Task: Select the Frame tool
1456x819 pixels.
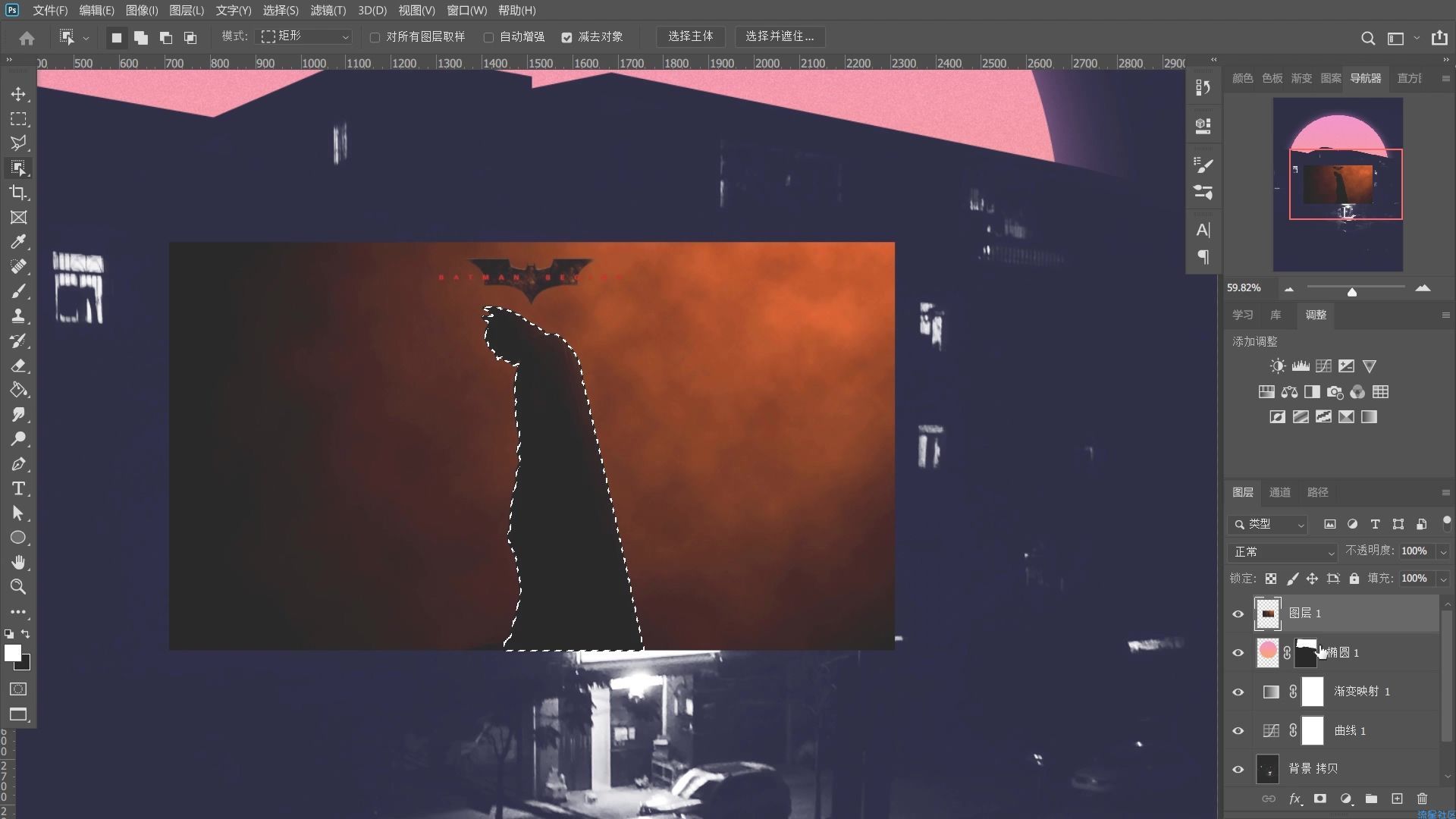Action: 18,218
